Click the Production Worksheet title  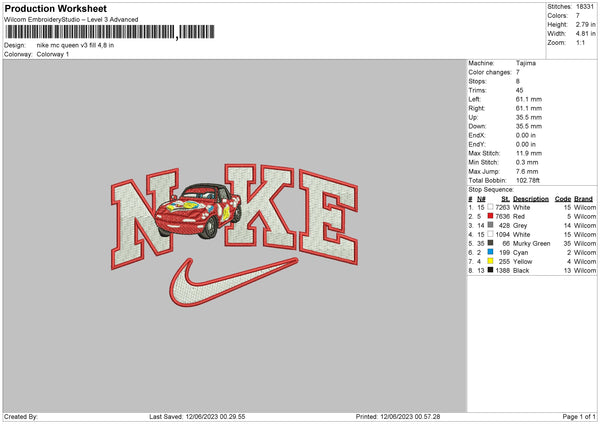[55, 8]
